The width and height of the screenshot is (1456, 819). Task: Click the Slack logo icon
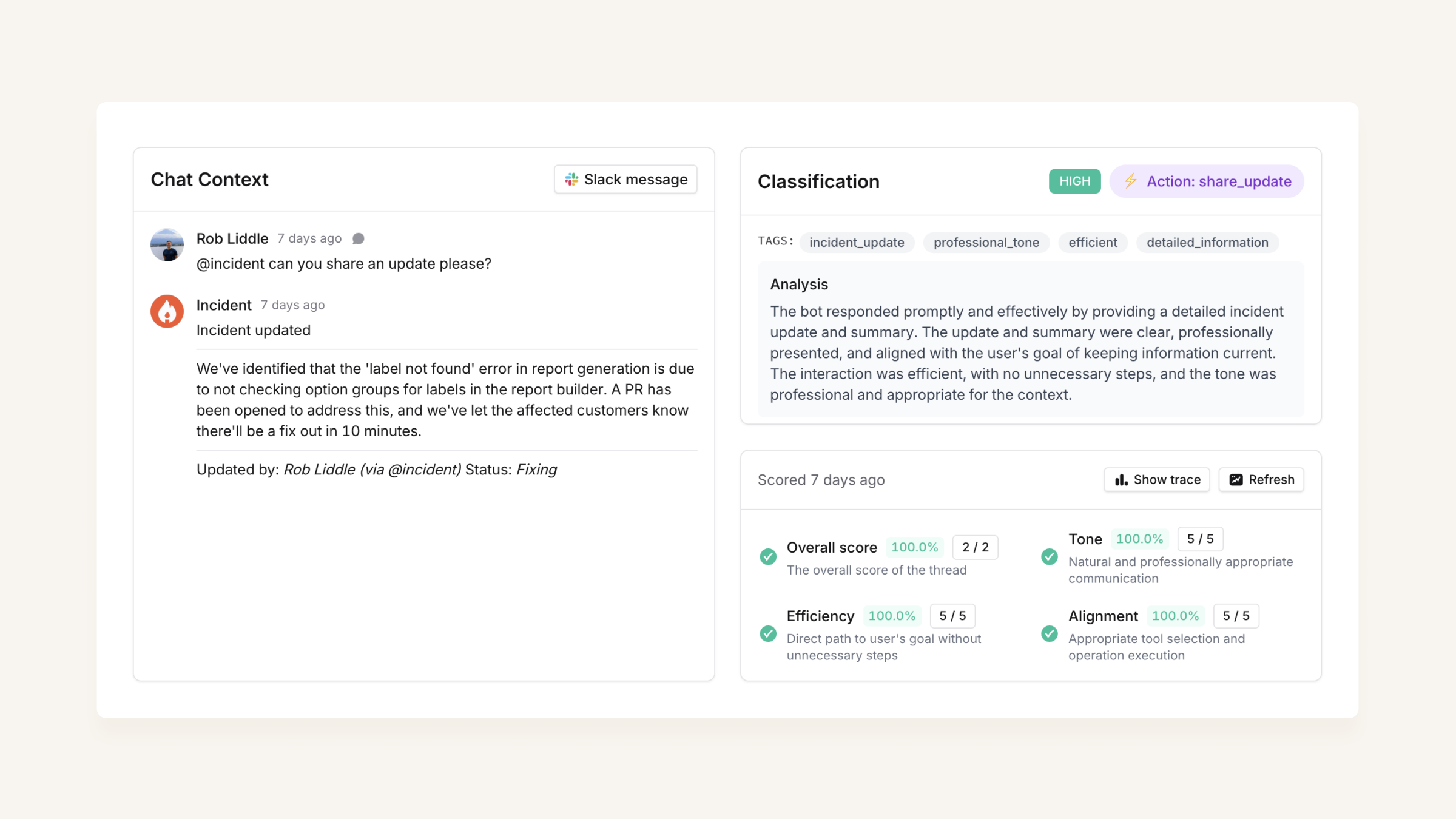pyautogui.click(x=571, y=180)
